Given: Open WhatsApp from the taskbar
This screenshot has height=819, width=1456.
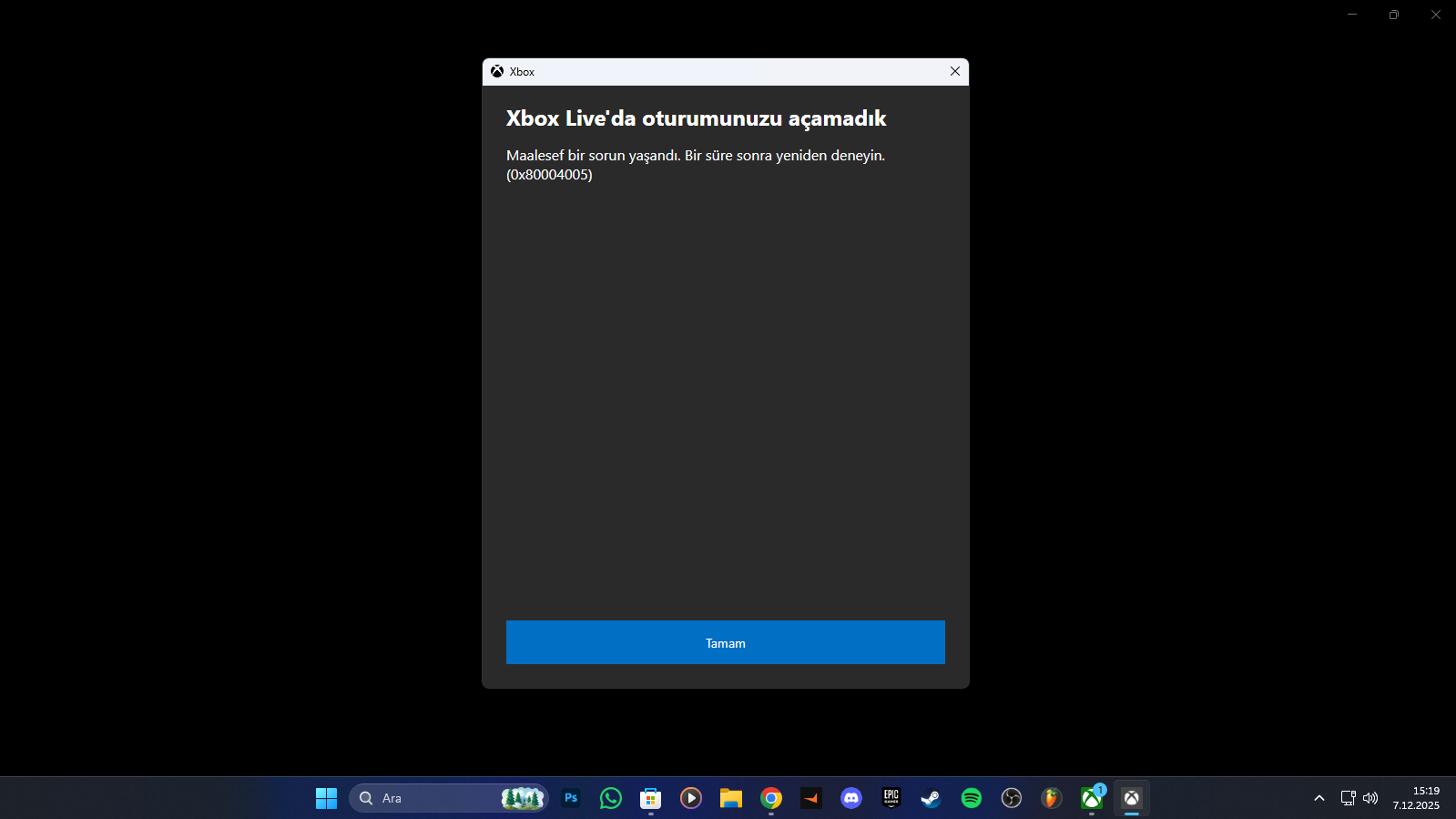Looking at the screenshot, I should coord(611,798).
